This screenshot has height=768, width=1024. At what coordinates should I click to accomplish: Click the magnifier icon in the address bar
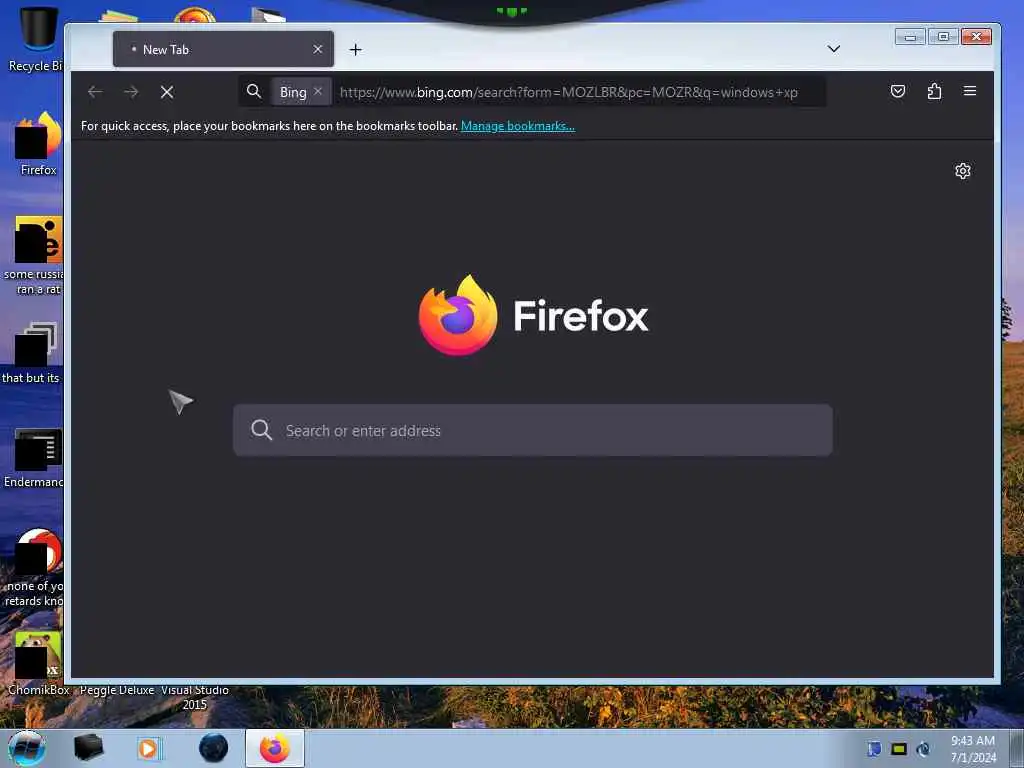click(x=254, y=91)
